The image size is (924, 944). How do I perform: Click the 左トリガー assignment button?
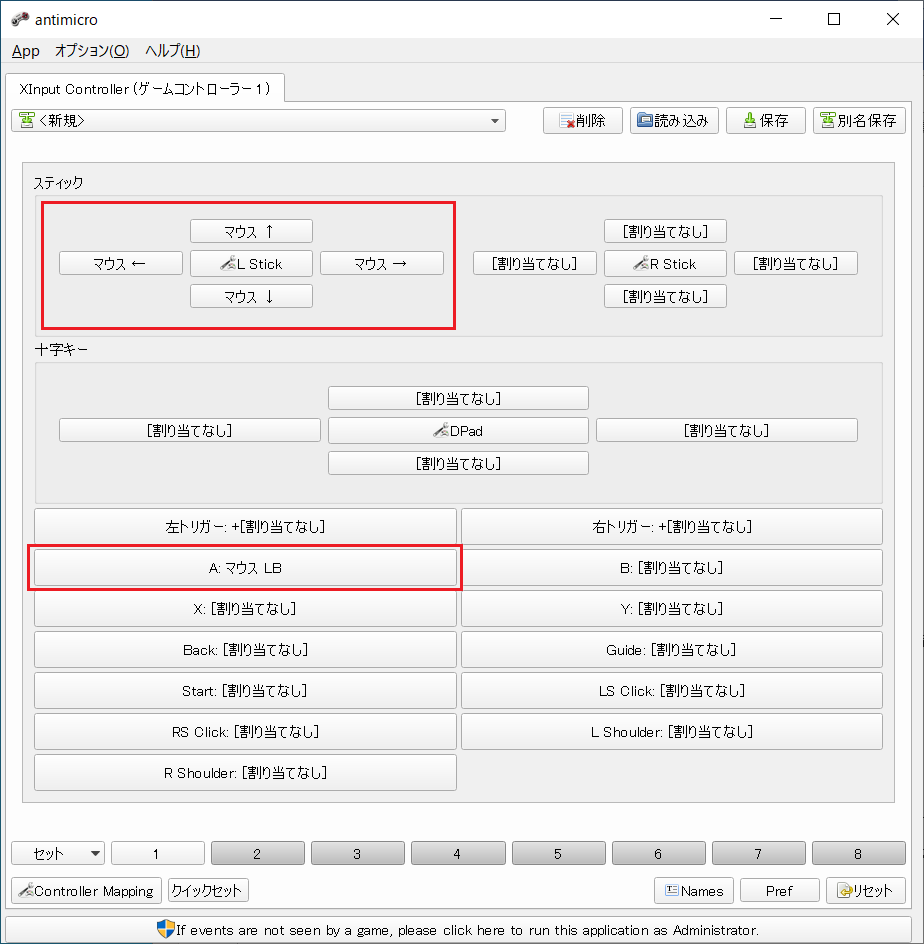pos(245,527)
